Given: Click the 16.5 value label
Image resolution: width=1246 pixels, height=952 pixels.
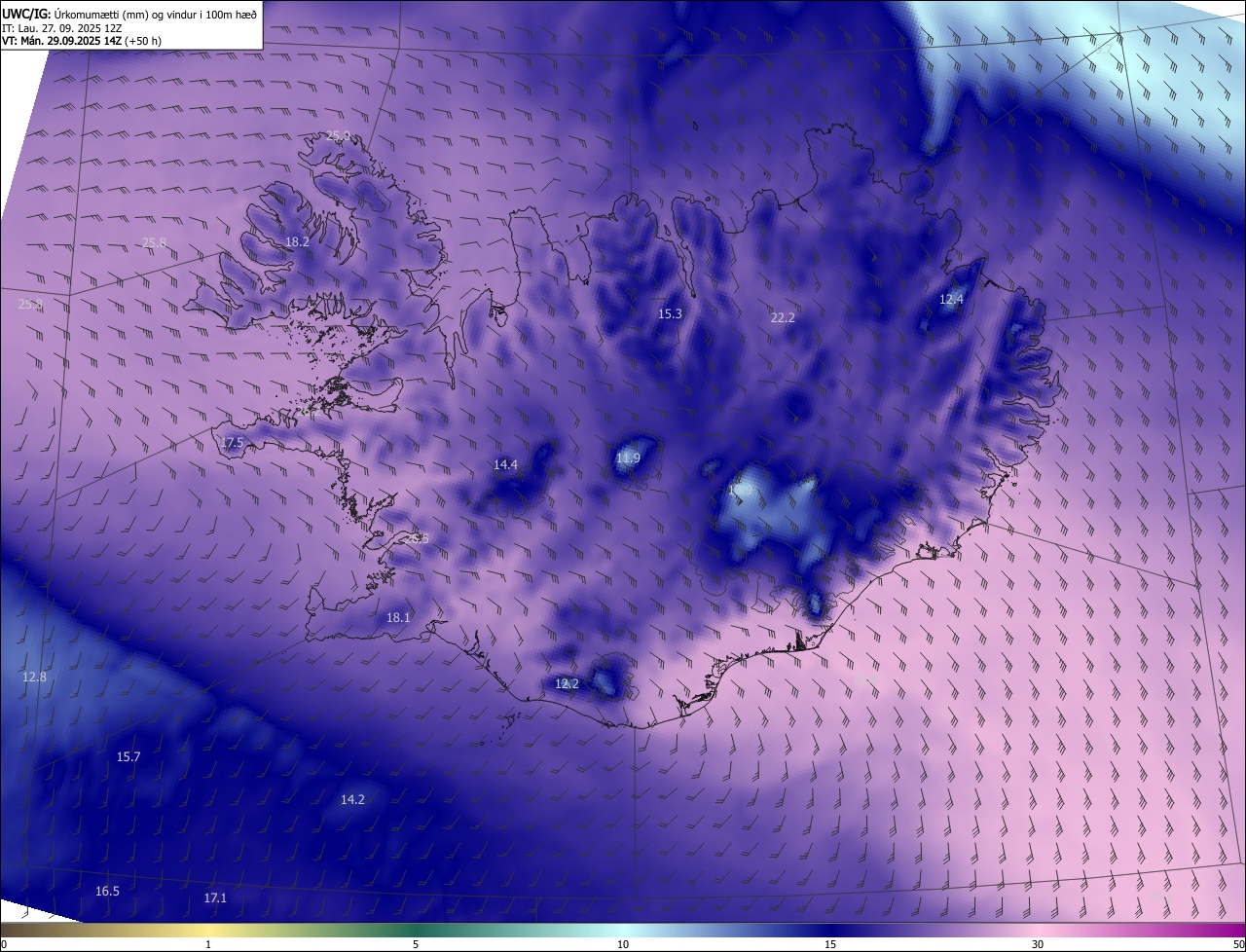Looking at the screenshot, I should 107,891.
